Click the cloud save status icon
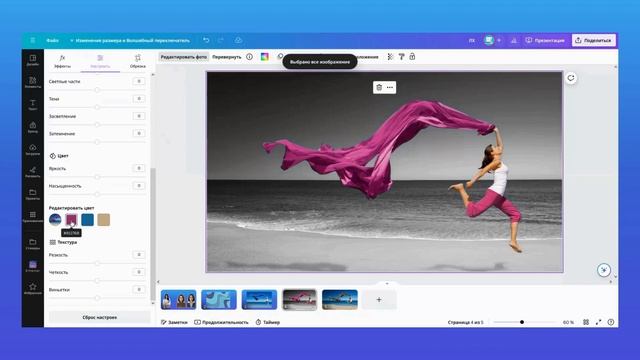640x360 pixels. 238,40
